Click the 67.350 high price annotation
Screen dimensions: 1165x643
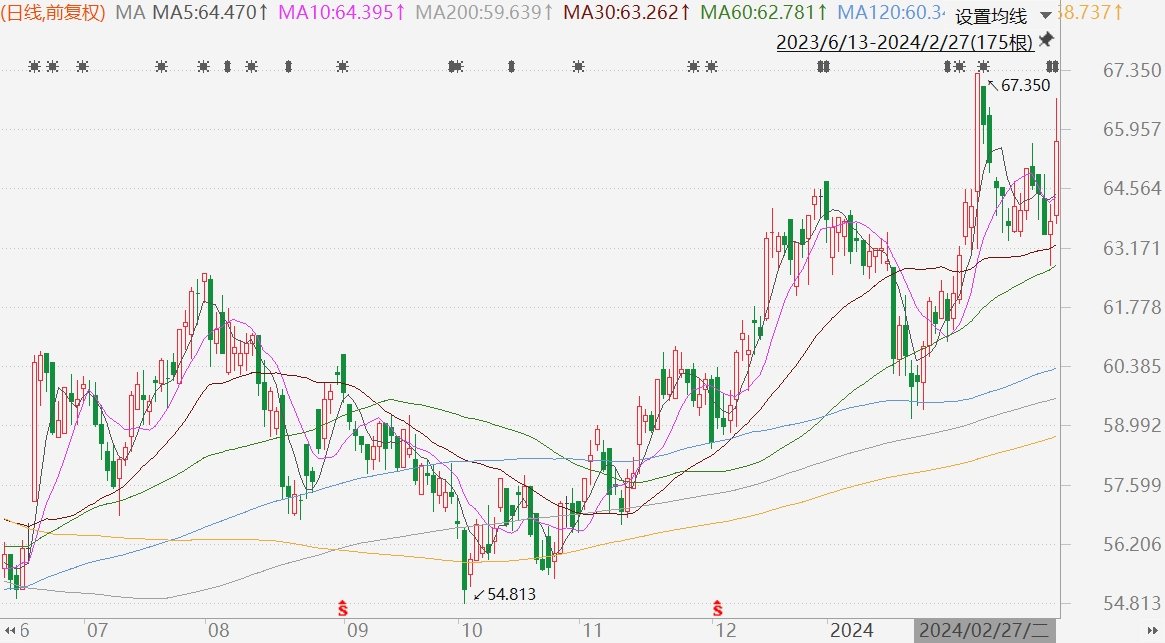1024,86
